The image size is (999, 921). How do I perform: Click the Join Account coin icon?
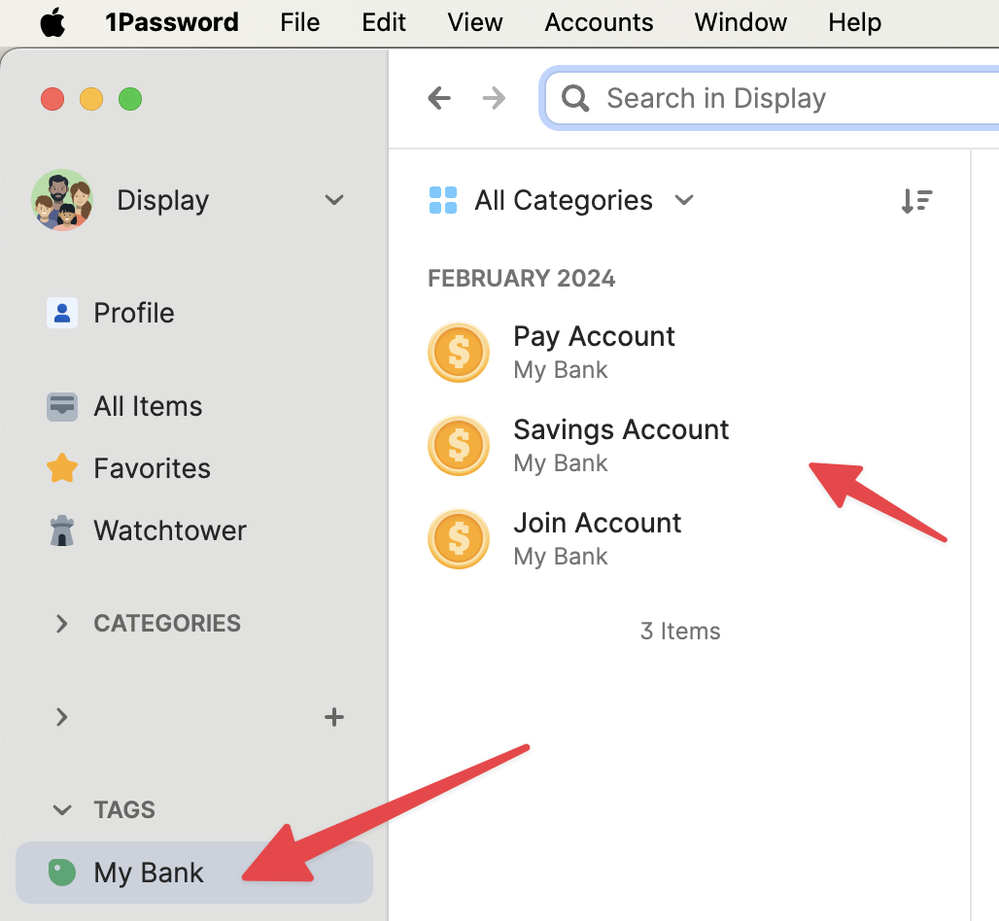point(459,539)
